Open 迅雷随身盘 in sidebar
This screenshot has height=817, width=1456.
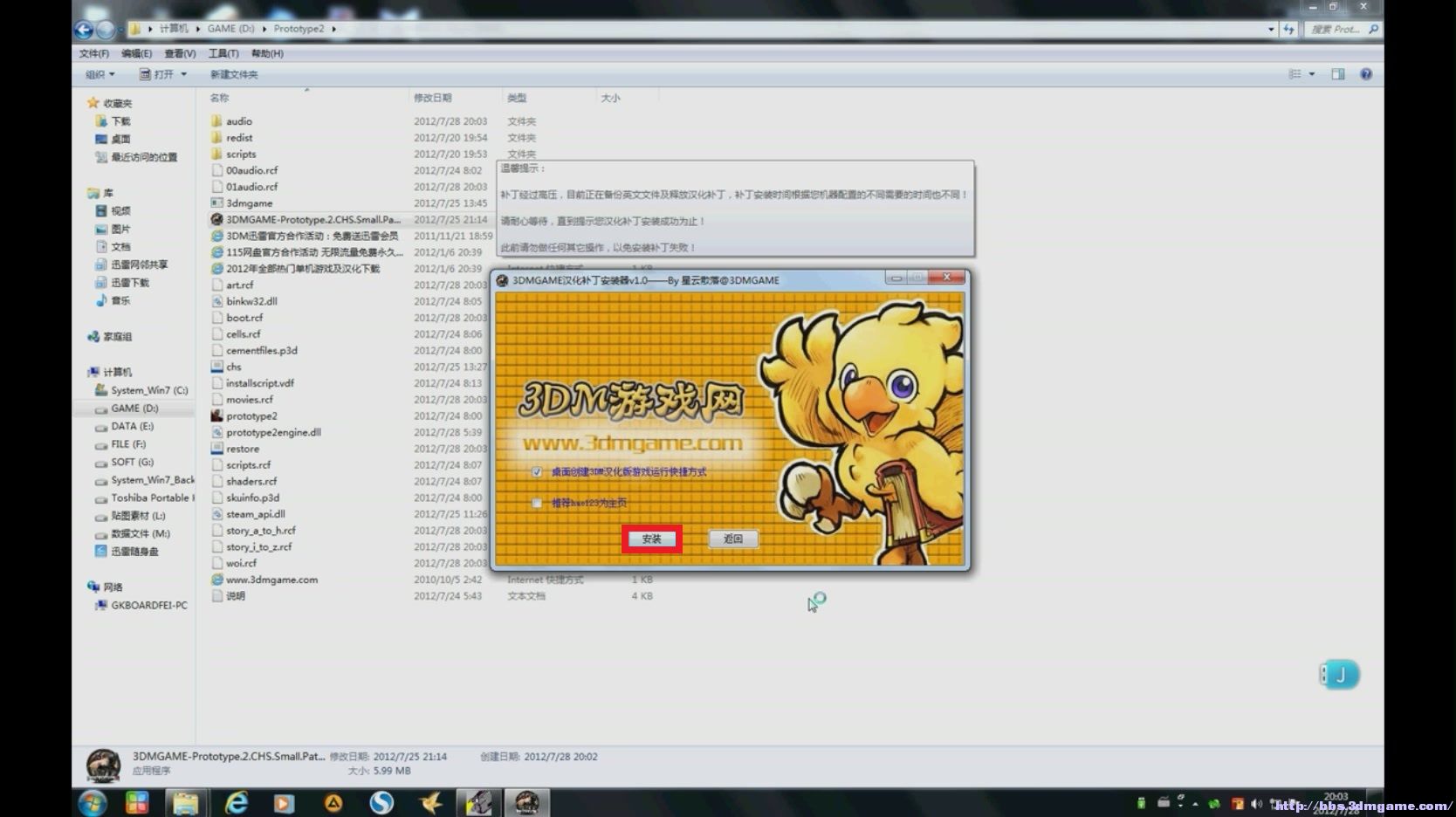tap(134, 552)
